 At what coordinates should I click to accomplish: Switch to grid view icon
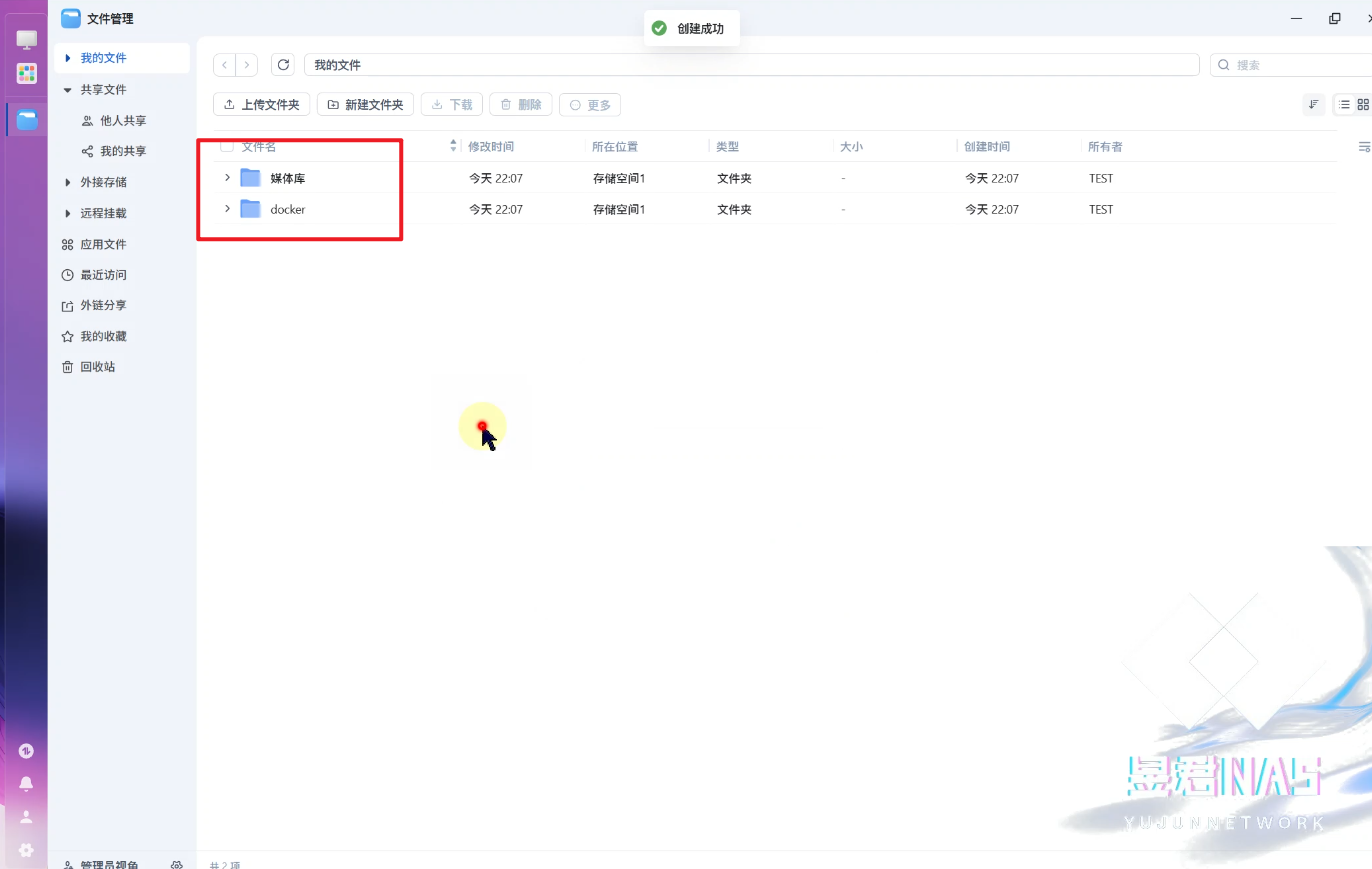[x=1362, y=104]
